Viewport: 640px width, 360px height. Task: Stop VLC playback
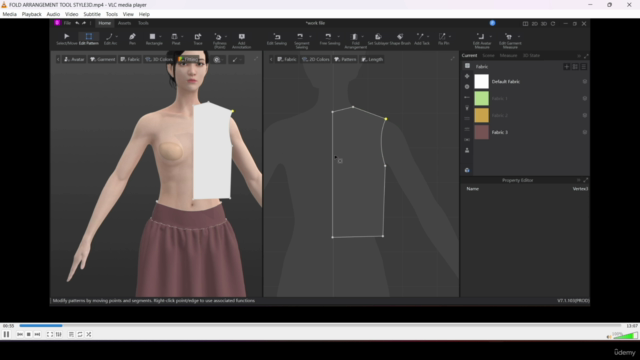pyautogui.click(x=29, y=334)
